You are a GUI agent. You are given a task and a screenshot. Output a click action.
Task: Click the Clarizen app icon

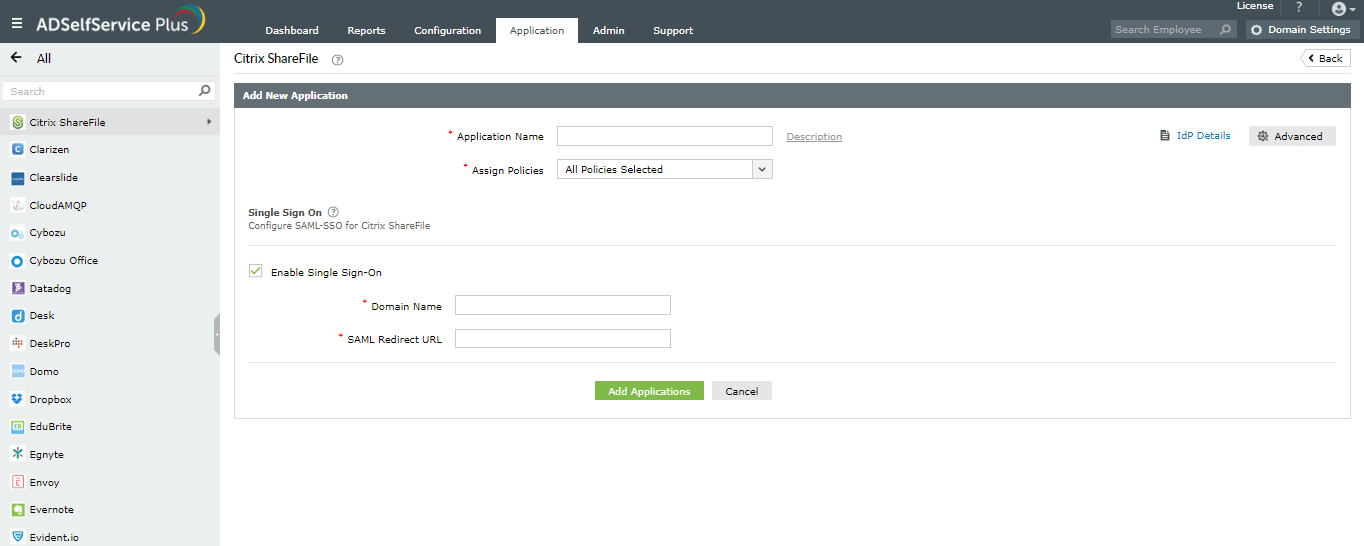[x=18, y=149]
